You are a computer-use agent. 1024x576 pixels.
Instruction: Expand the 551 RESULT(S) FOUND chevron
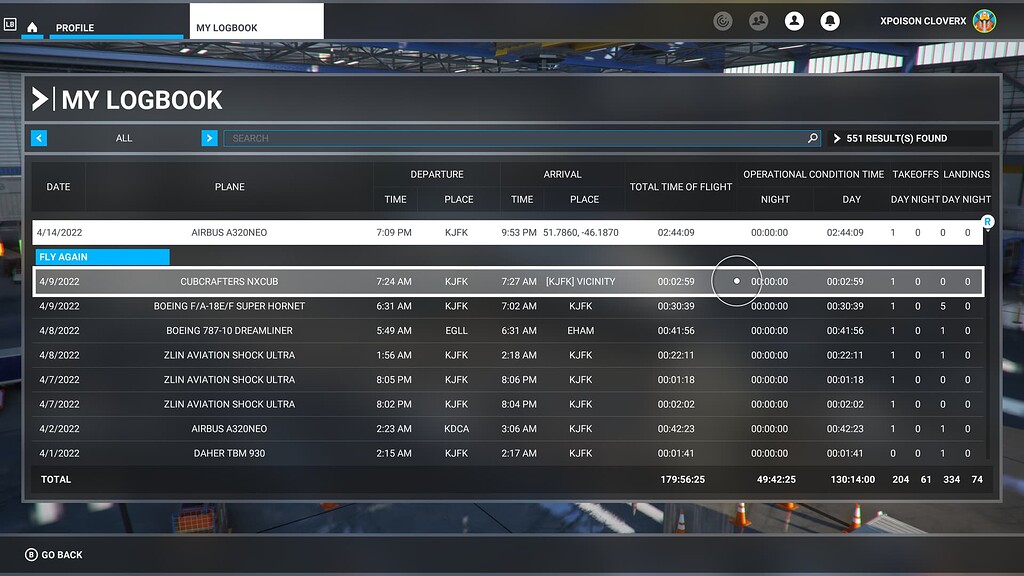(x=838, y=138)
